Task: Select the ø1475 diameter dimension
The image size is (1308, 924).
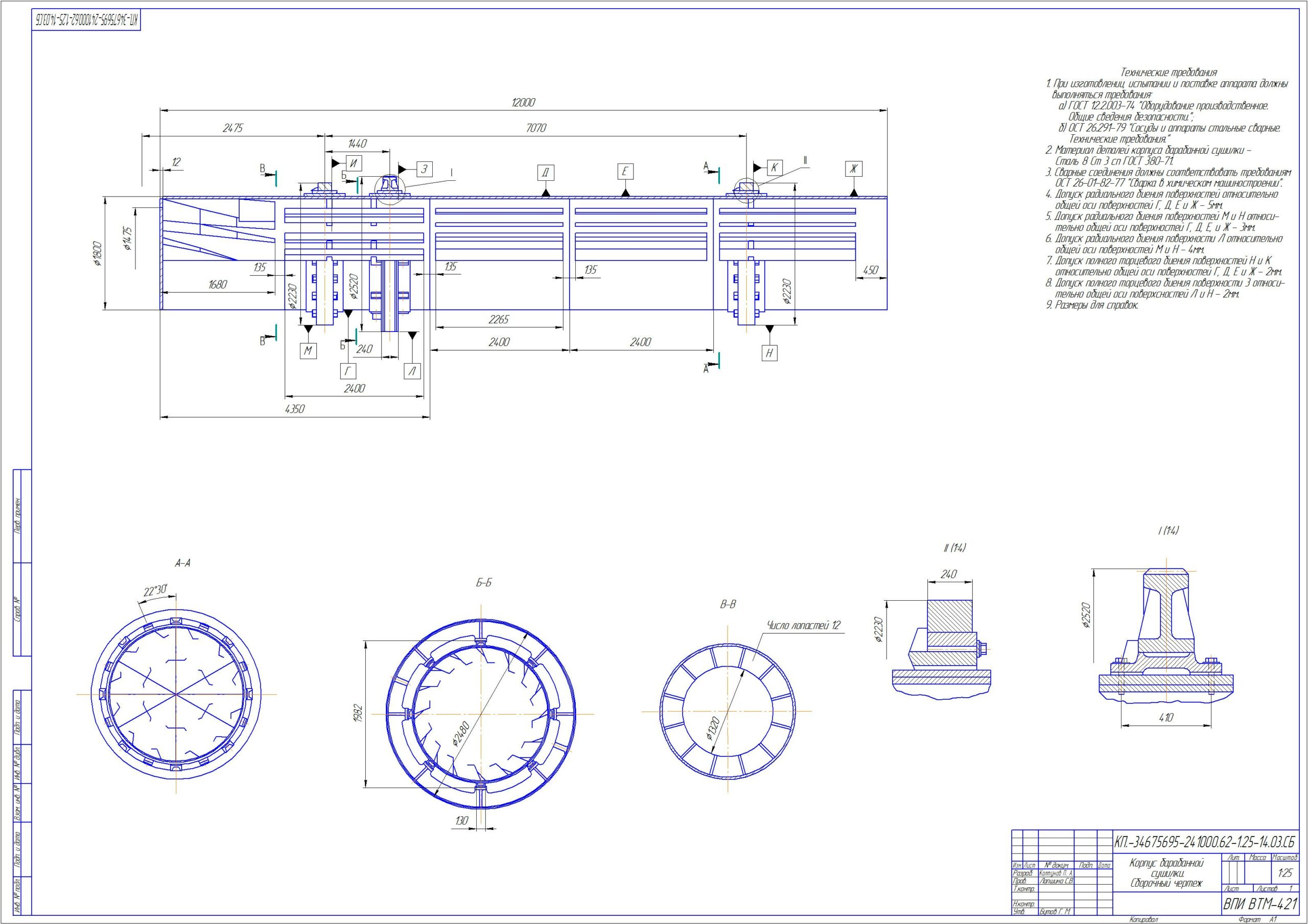Action: 128,239
